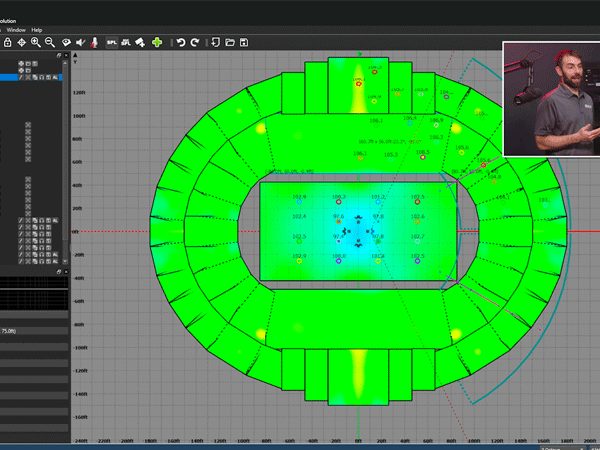Click the microphone with red X icon
The width and height of the screenshot is (600, 450).
pyautogui.click(x=94, y=42)
